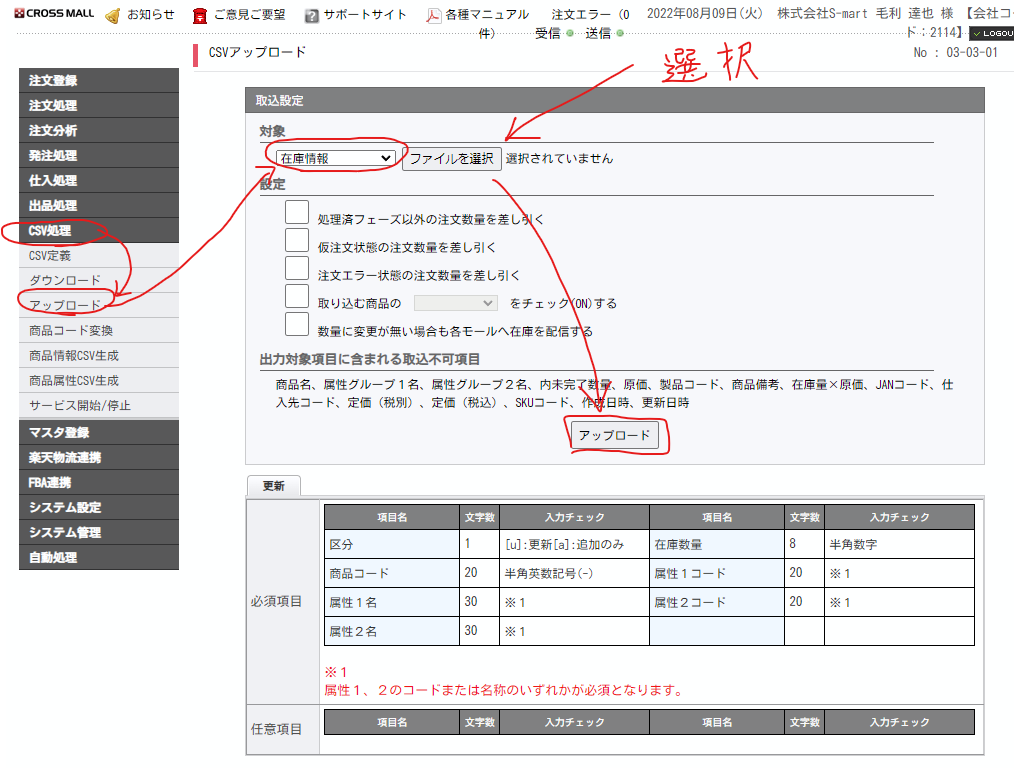
Task: Click the ファイルを選択 button
Action: click(x=451, y=158)
